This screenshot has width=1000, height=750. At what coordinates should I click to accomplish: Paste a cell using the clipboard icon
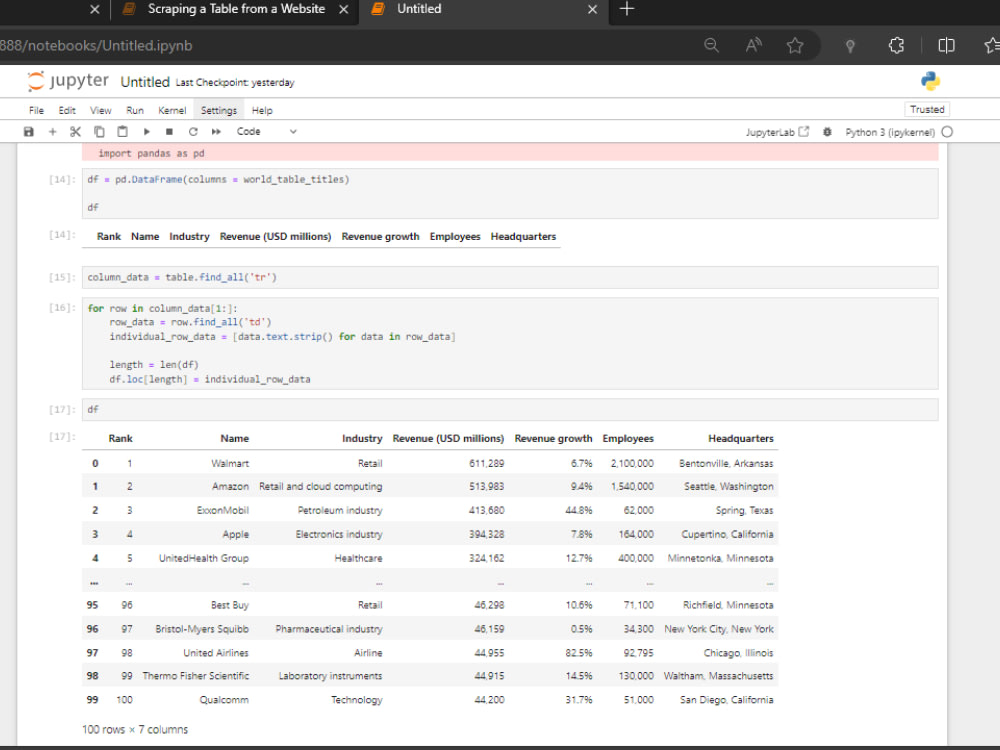[x=122, y=131]
